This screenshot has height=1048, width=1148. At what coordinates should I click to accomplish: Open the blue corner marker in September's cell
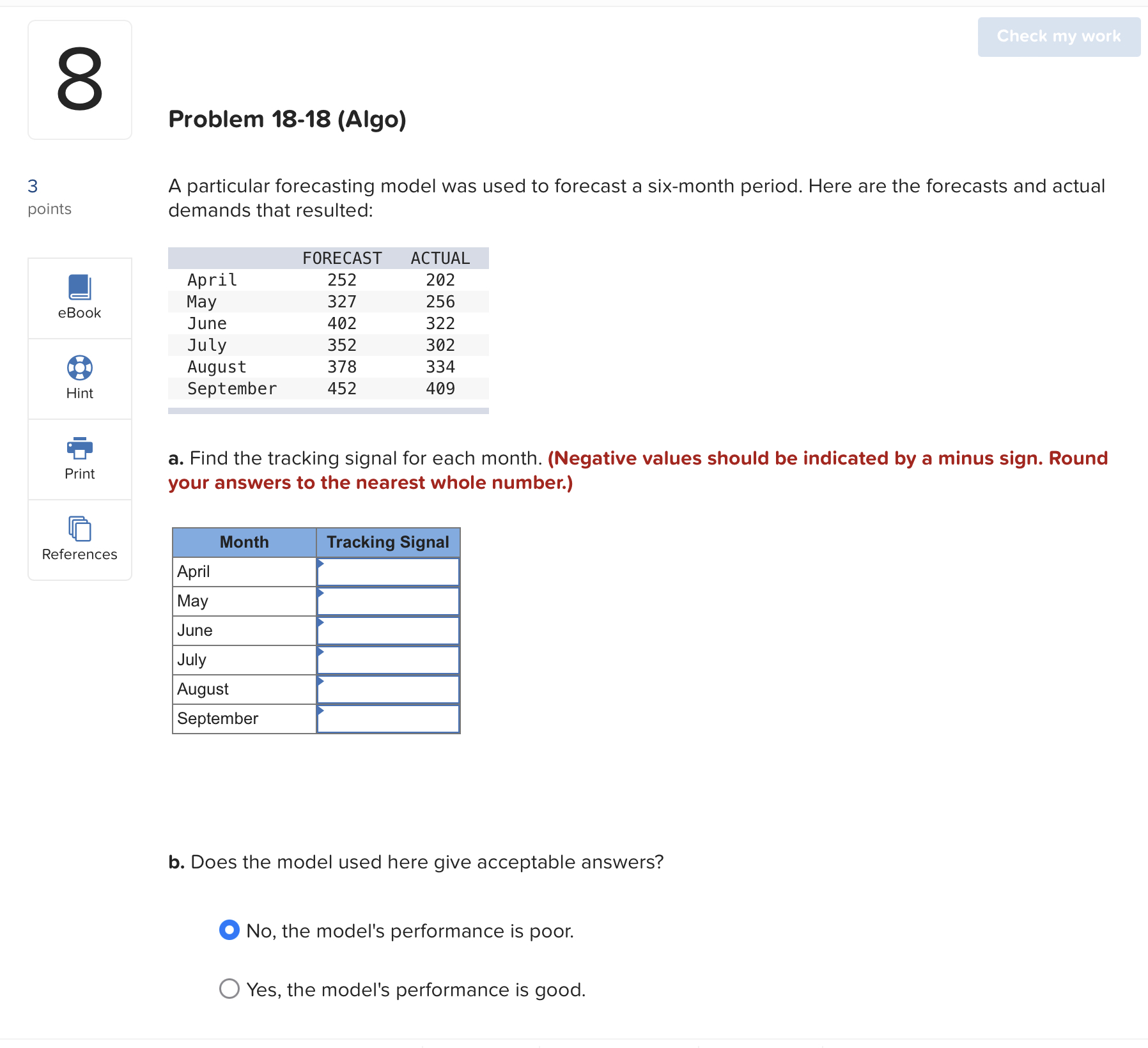[320, 710]
